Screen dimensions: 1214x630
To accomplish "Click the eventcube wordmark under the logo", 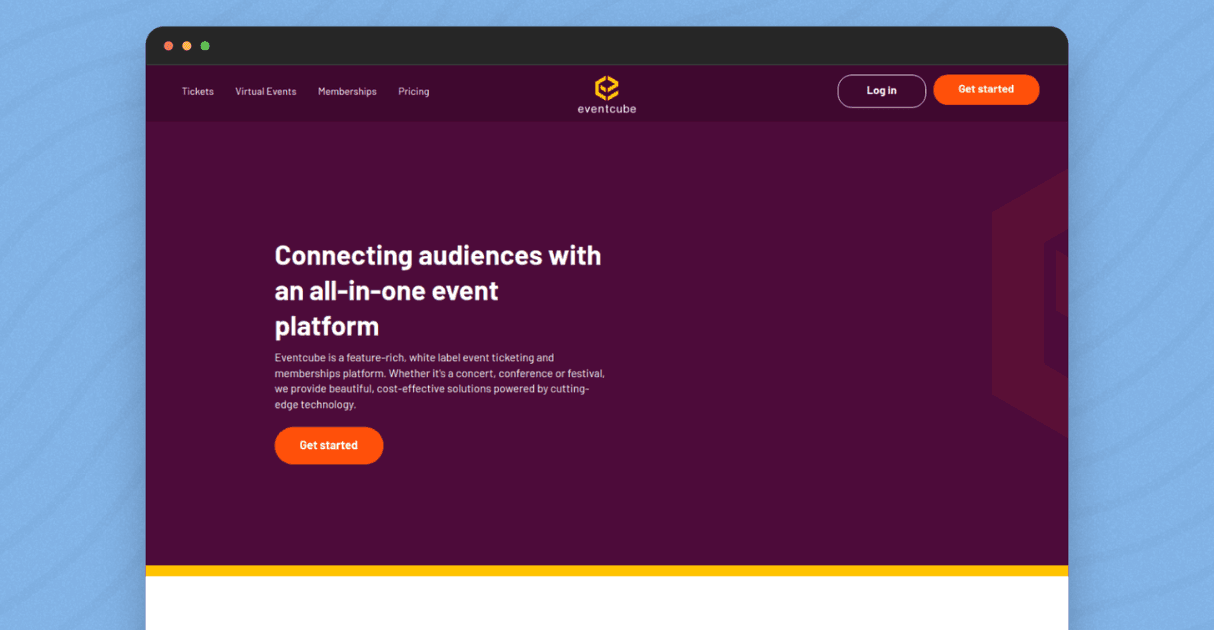I will point(606,109).
